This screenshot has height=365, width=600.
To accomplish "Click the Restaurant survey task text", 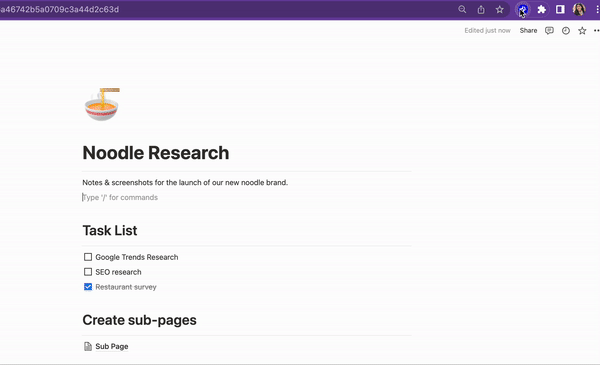I will tap(126, 287).
